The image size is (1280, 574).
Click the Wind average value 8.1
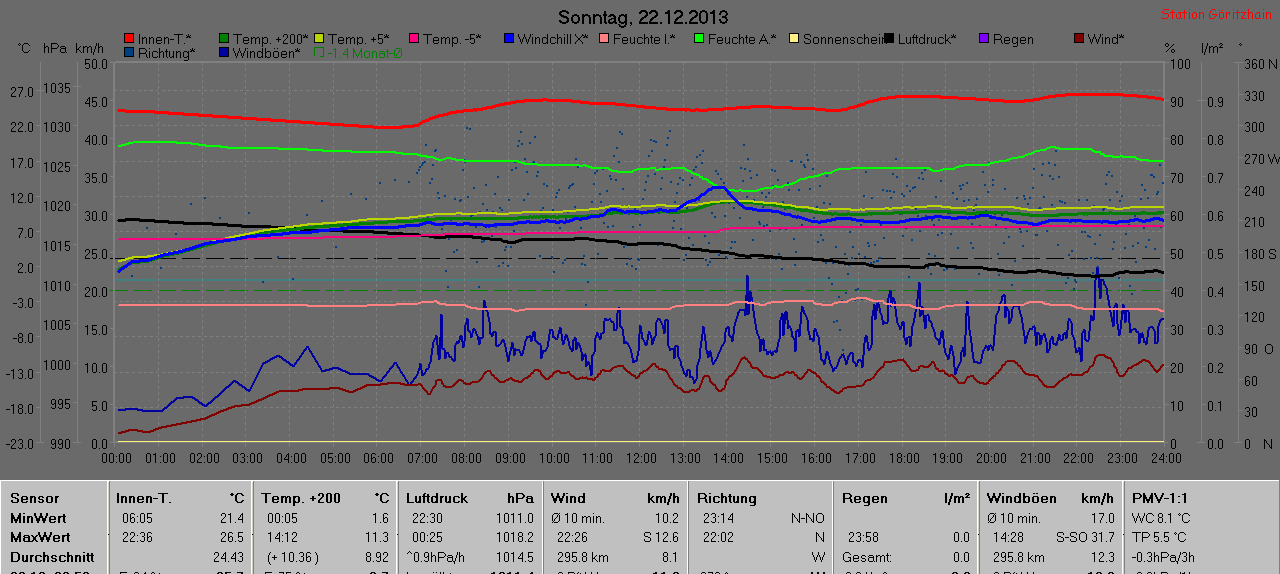671,557
